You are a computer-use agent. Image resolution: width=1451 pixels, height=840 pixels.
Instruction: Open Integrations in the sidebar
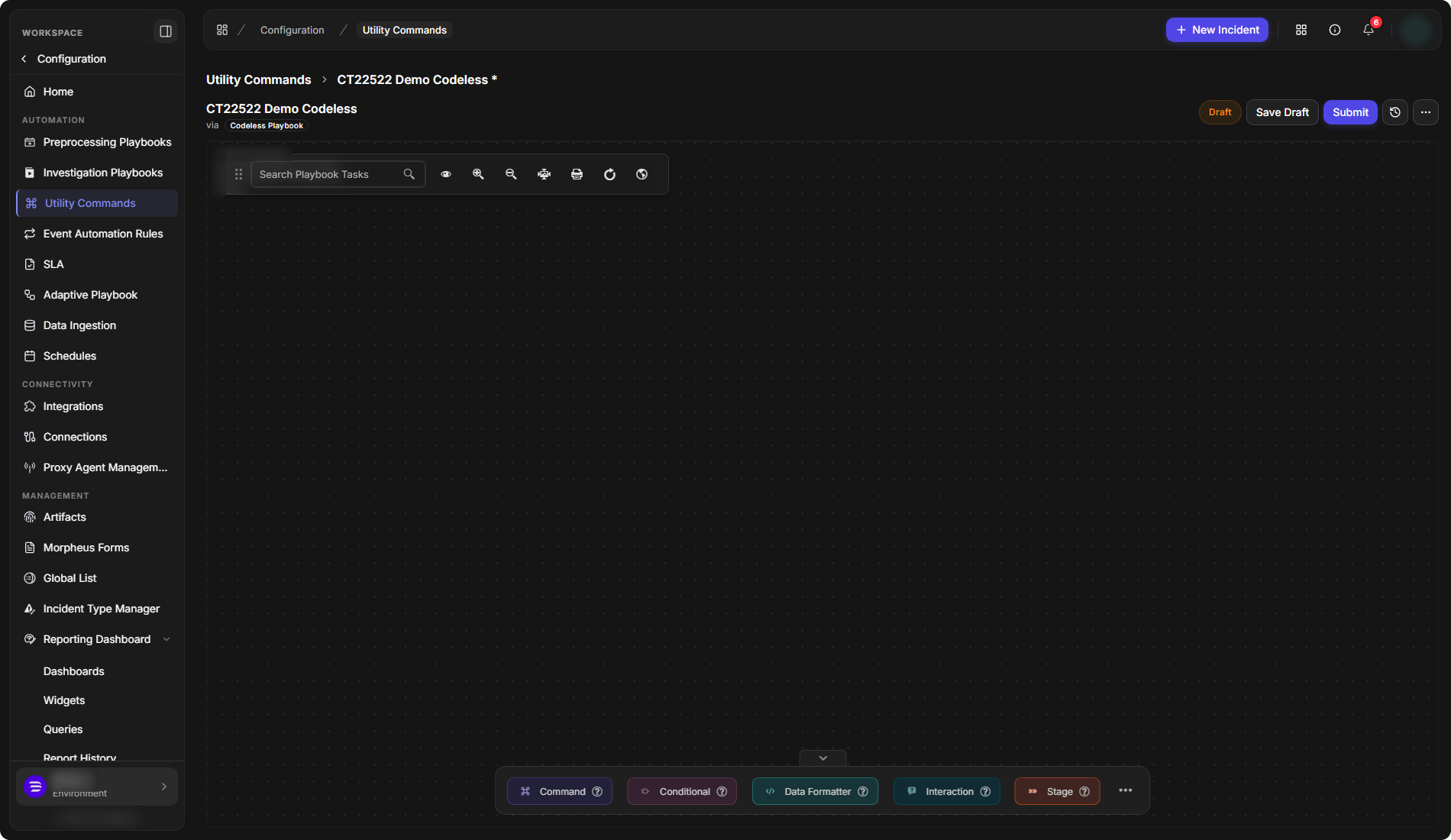[x=97, y=406]
